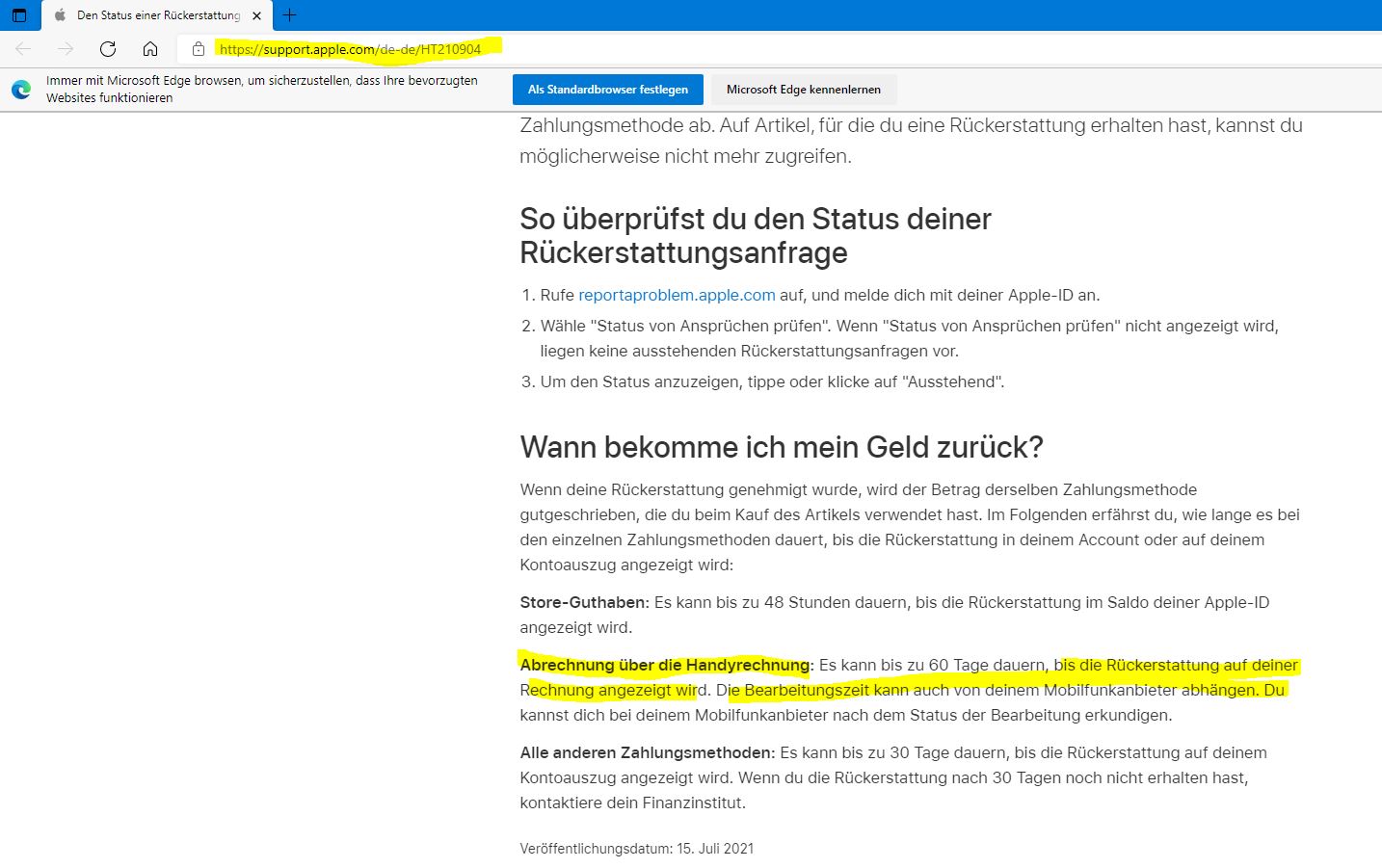Image resolution: width=1382 pixels, height=868 pixels.
Task: Close the 'Den Status einer Rückerstattung' tab
Action: (256, 15)
